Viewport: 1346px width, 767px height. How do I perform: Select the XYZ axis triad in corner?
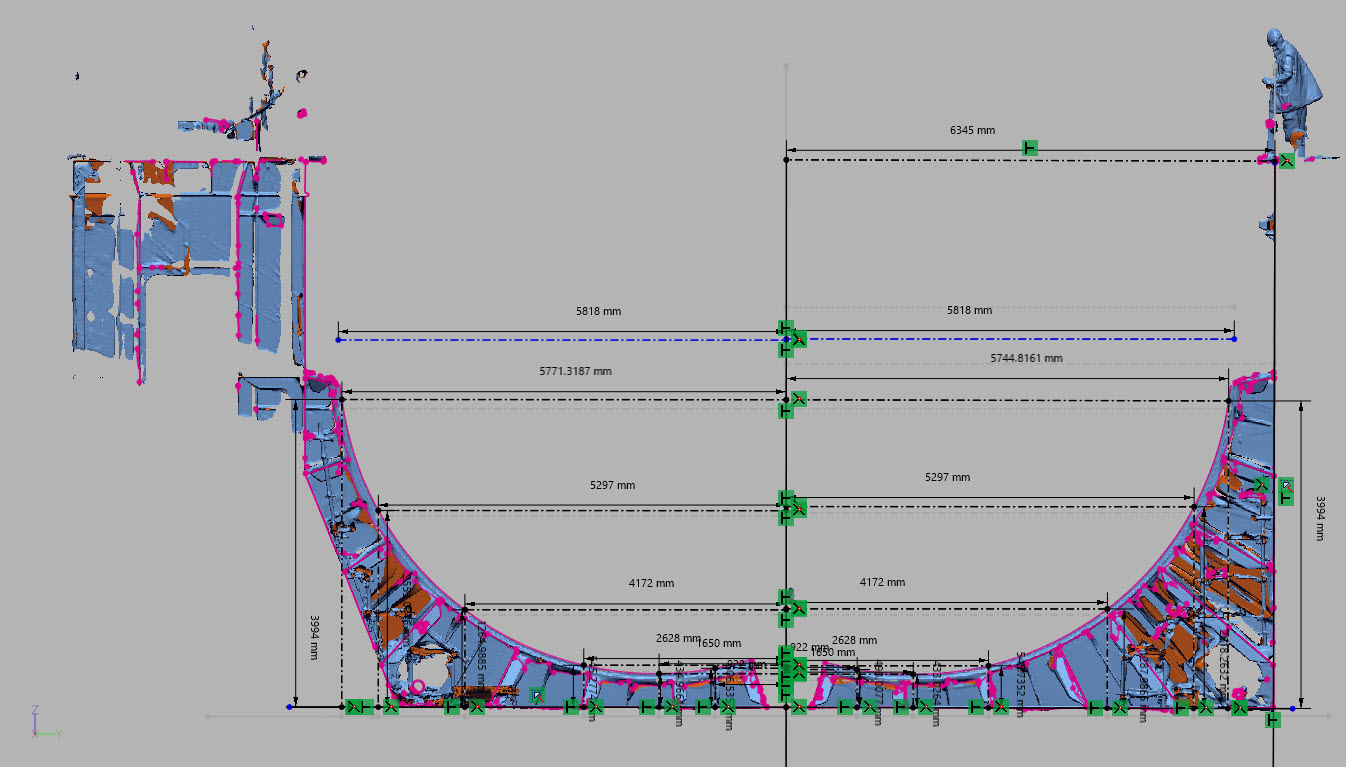44,723
